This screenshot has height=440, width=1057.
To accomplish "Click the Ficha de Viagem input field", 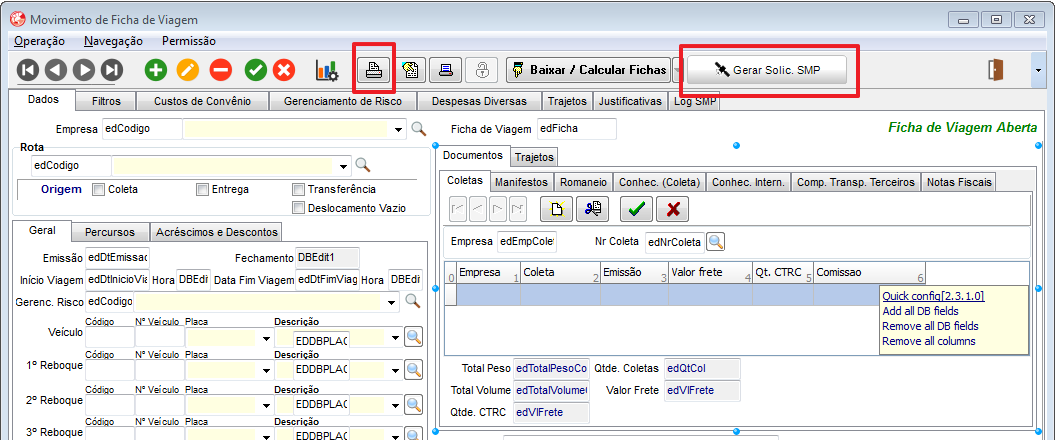I will (x=576, y=128).
